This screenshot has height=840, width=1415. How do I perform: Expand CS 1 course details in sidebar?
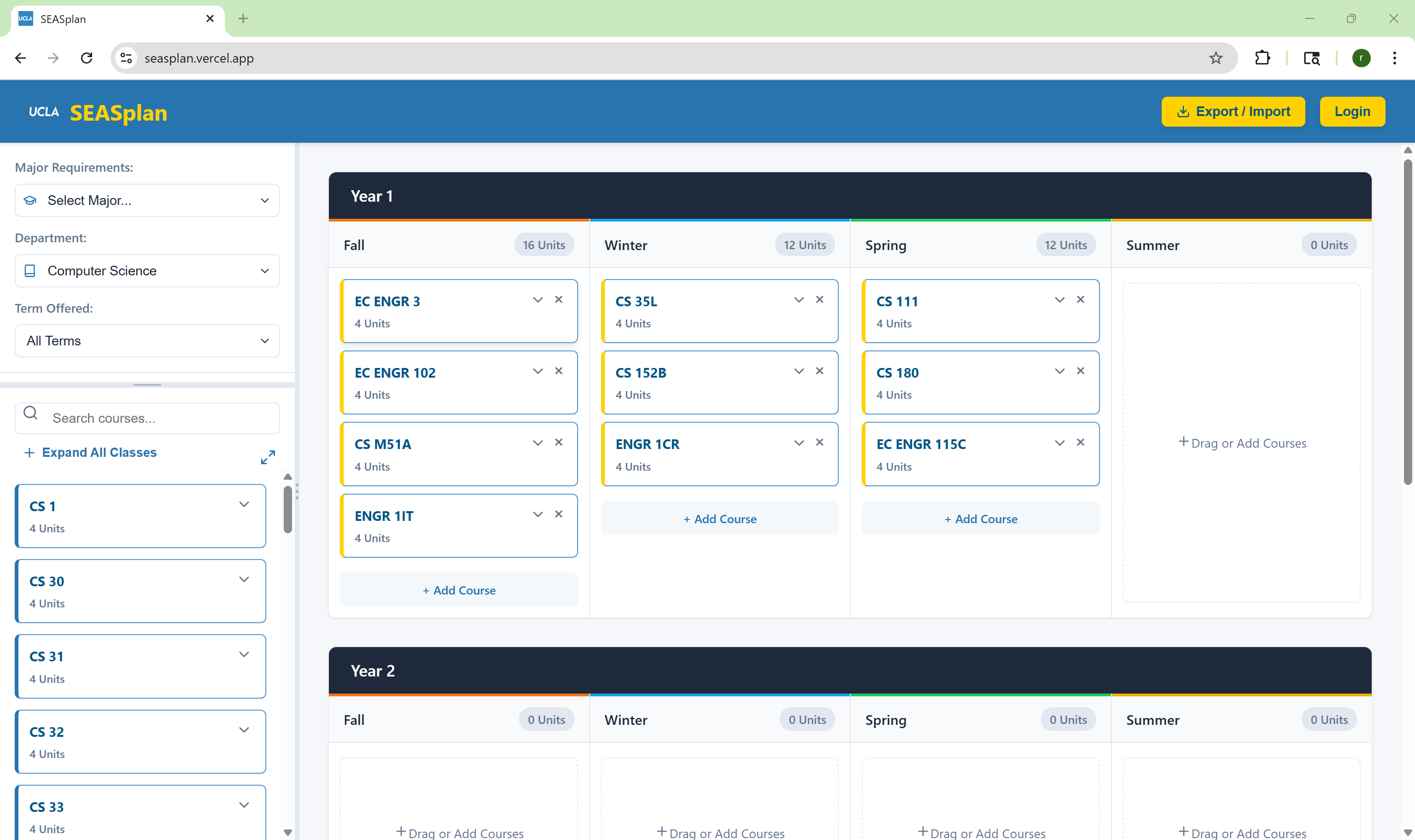coord(244,504)
